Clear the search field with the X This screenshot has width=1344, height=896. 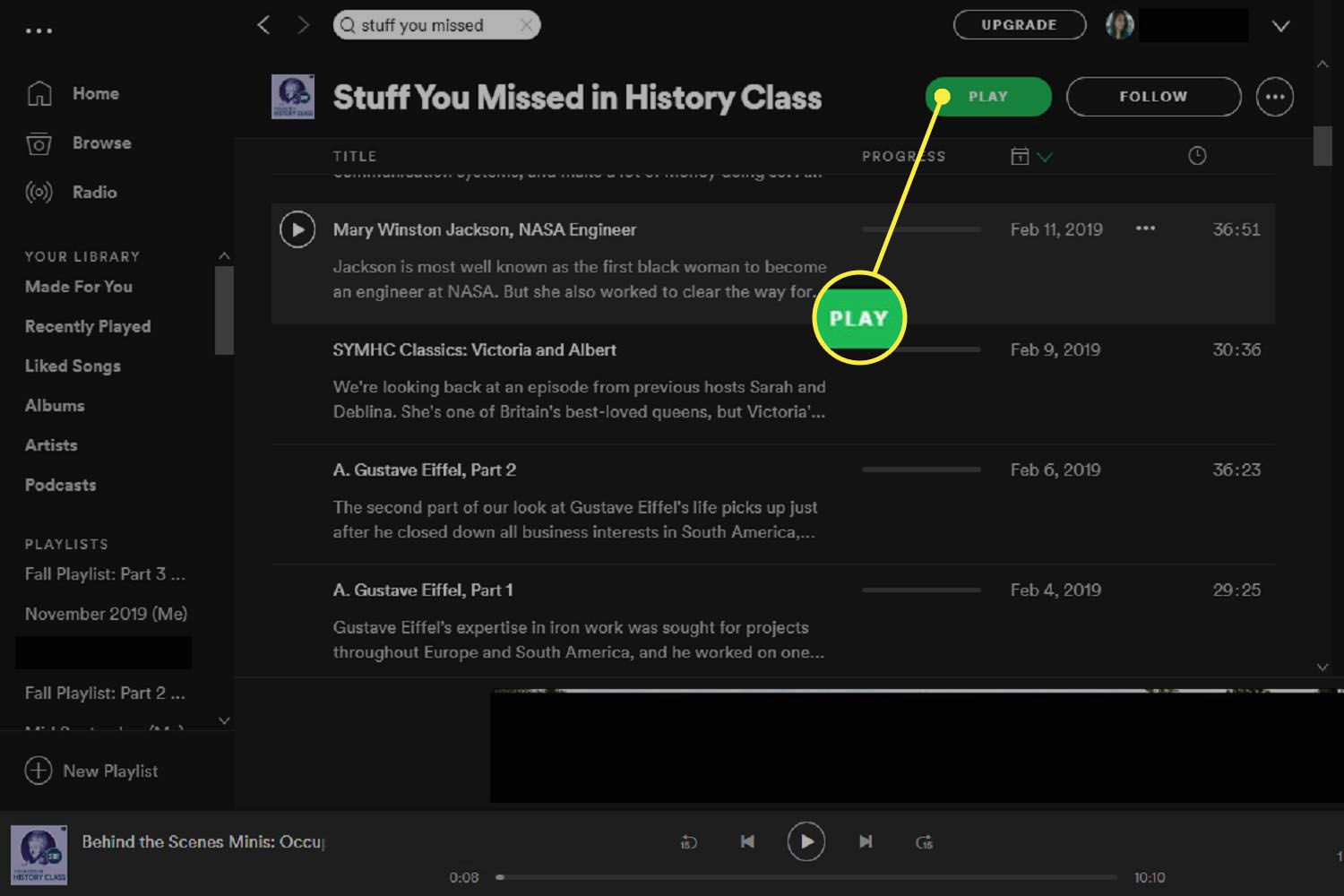coord(527,25)
